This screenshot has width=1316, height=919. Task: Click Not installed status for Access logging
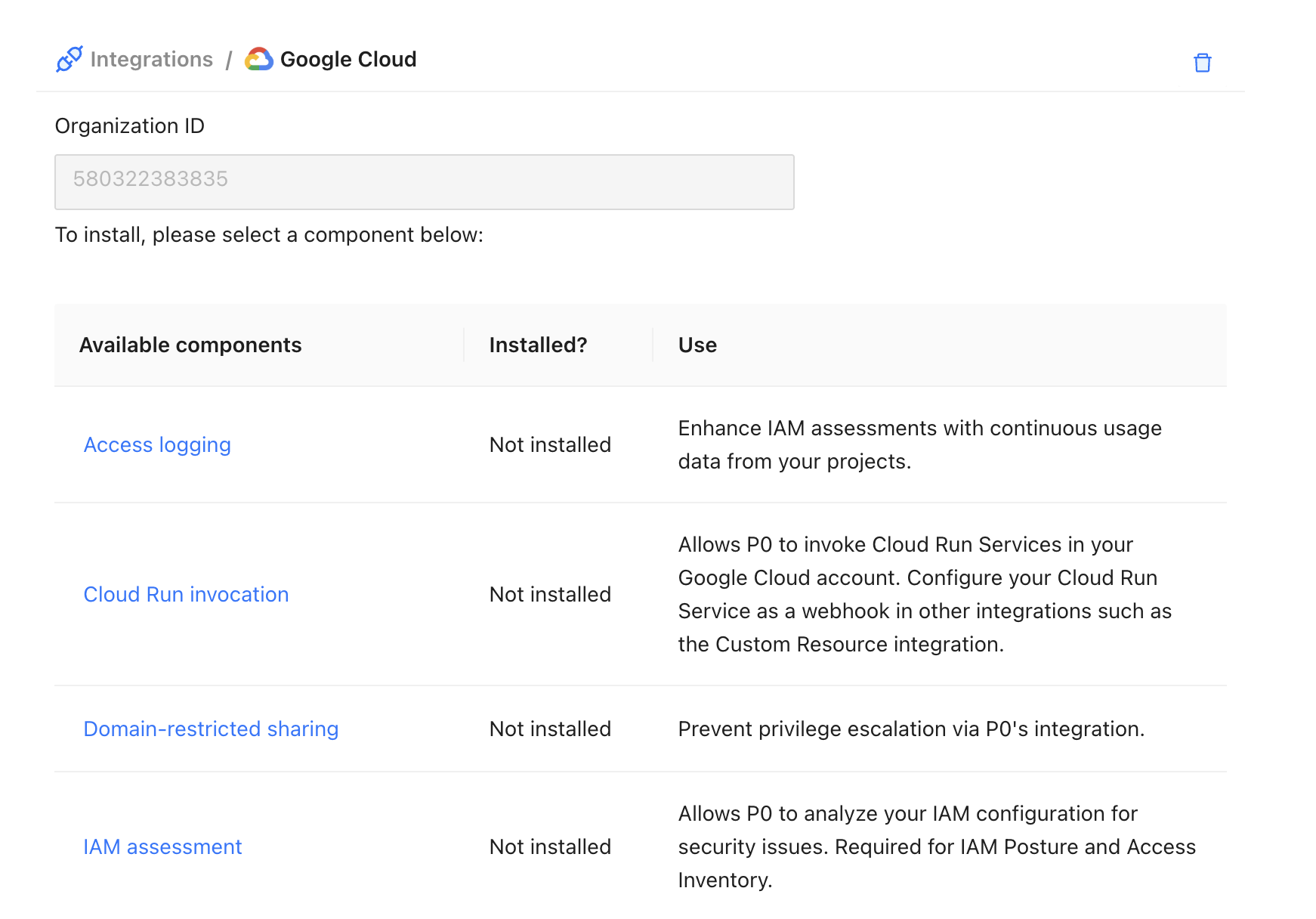(550, 444)
